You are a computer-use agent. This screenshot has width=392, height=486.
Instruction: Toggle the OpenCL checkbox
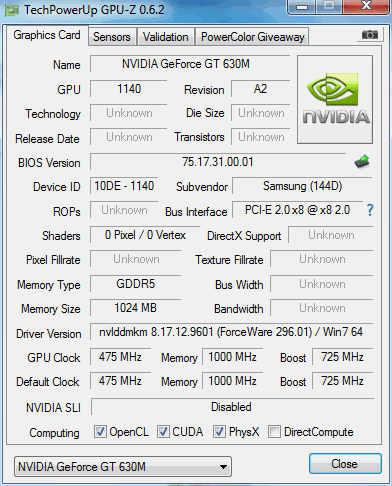100,431
